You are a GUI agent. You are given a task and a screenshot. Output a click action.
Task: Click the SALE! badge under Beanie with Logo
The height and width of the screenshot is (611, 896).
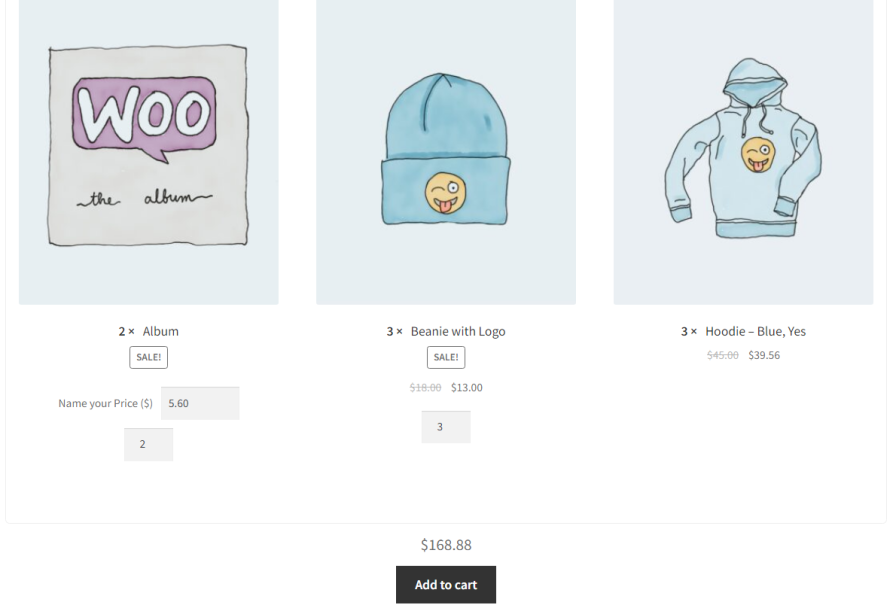pyautogui.click(x=446, y=357)
